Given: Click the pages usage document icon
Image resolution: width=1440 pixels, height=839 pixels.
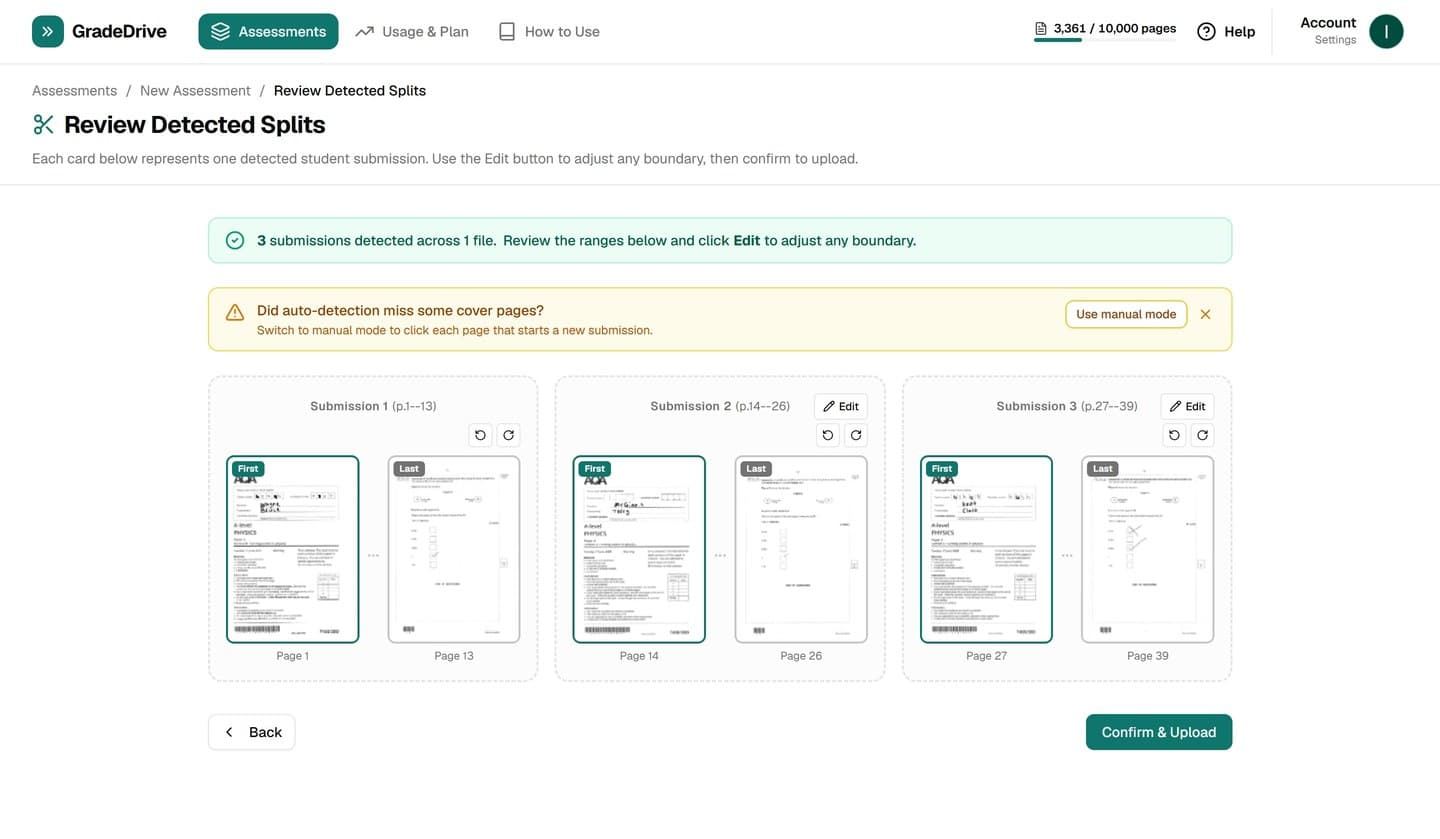Looking at the screenshot, I should coord(1041,28).
